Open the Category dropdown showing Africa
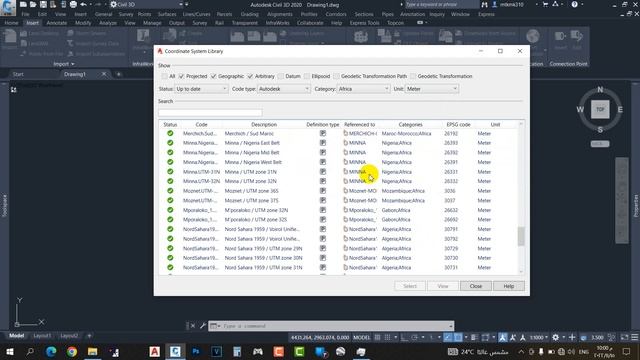The height and width of the screenshot is (360, 640). [363, 89]
